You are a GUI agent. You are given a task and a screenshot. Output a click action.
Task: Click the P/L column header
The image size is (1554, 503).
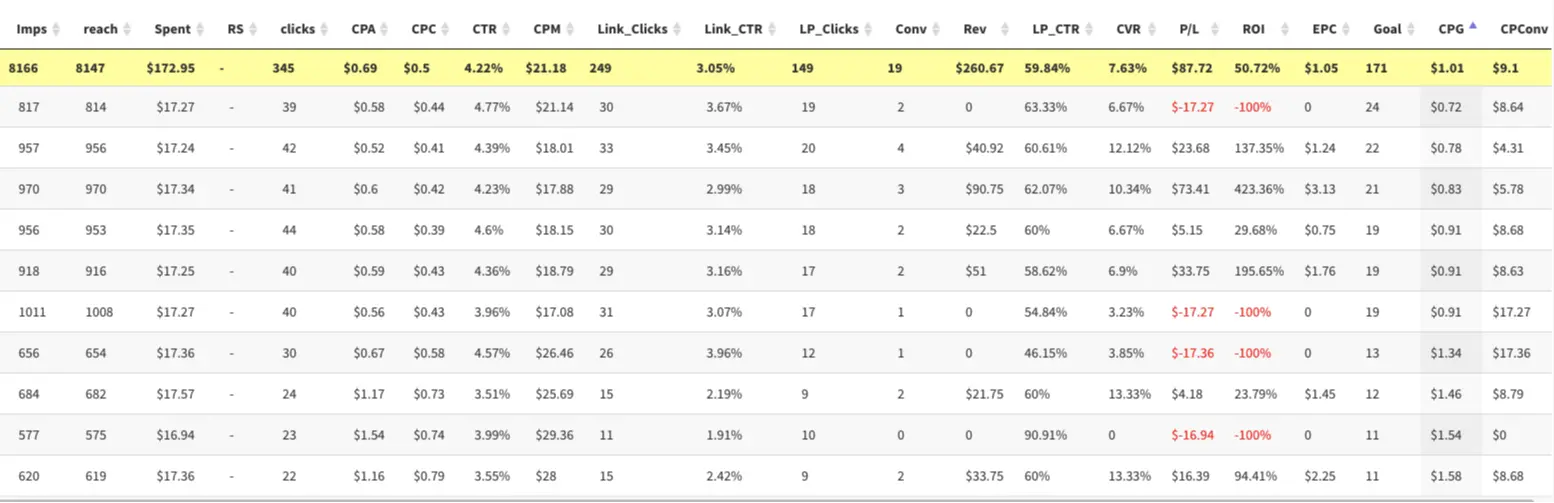click(x=1189, y=30)
